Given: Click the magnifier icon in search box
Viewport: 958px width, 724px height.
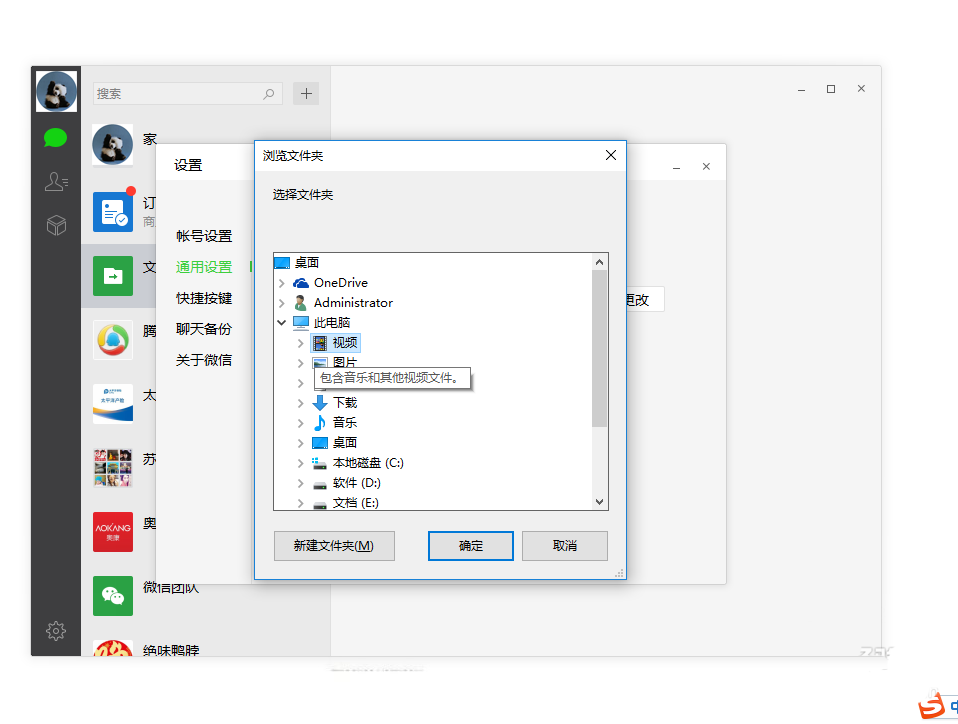Looking at the screenshot, I should (268, 92).
